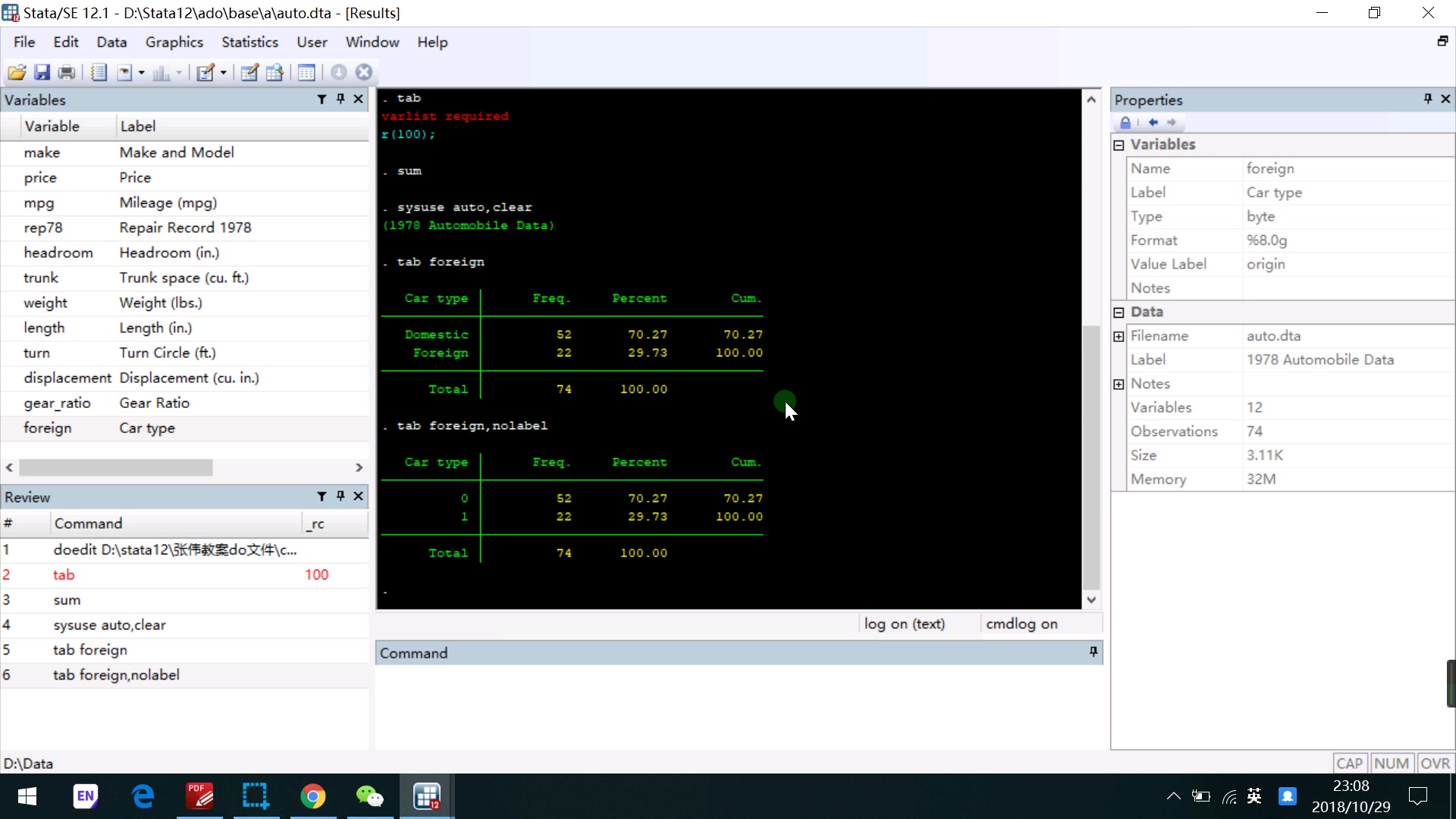Click the Variables panel horizontal scrollbar

click(x=115, y=468)
